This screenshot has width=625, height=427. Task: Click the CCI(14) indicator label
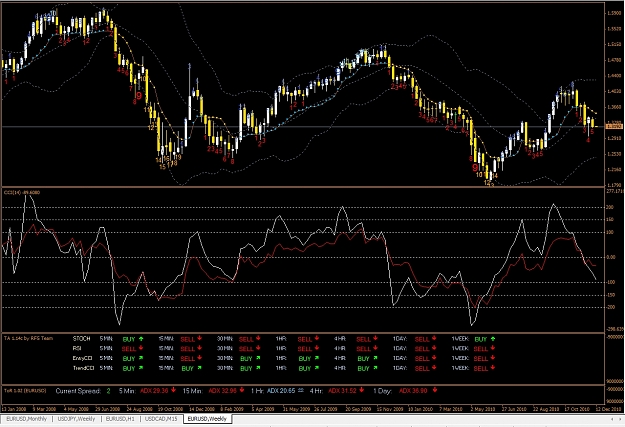(x=22, y=193)
